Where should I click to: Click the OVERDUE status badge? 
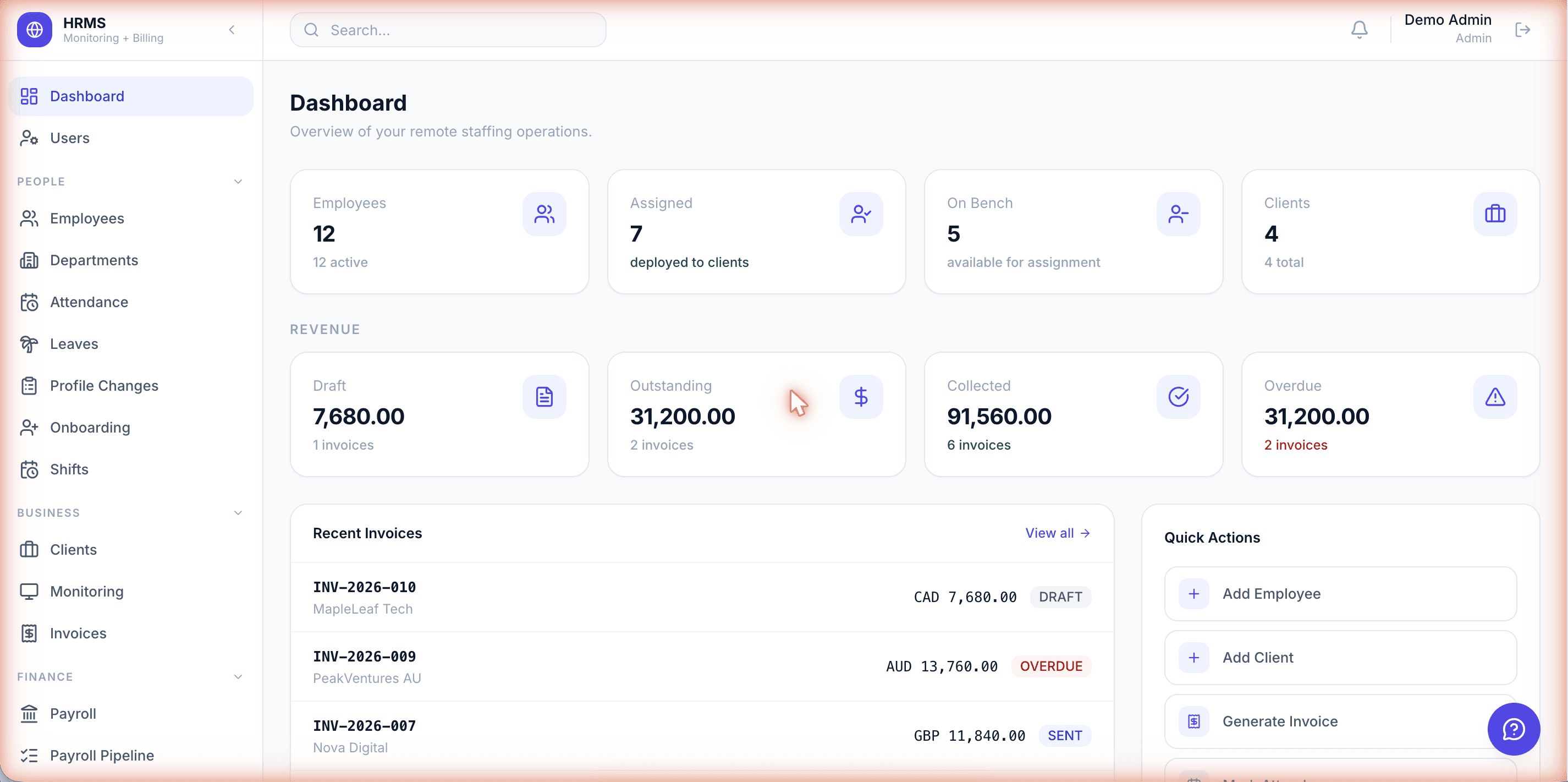click(x=1051, y=667)
